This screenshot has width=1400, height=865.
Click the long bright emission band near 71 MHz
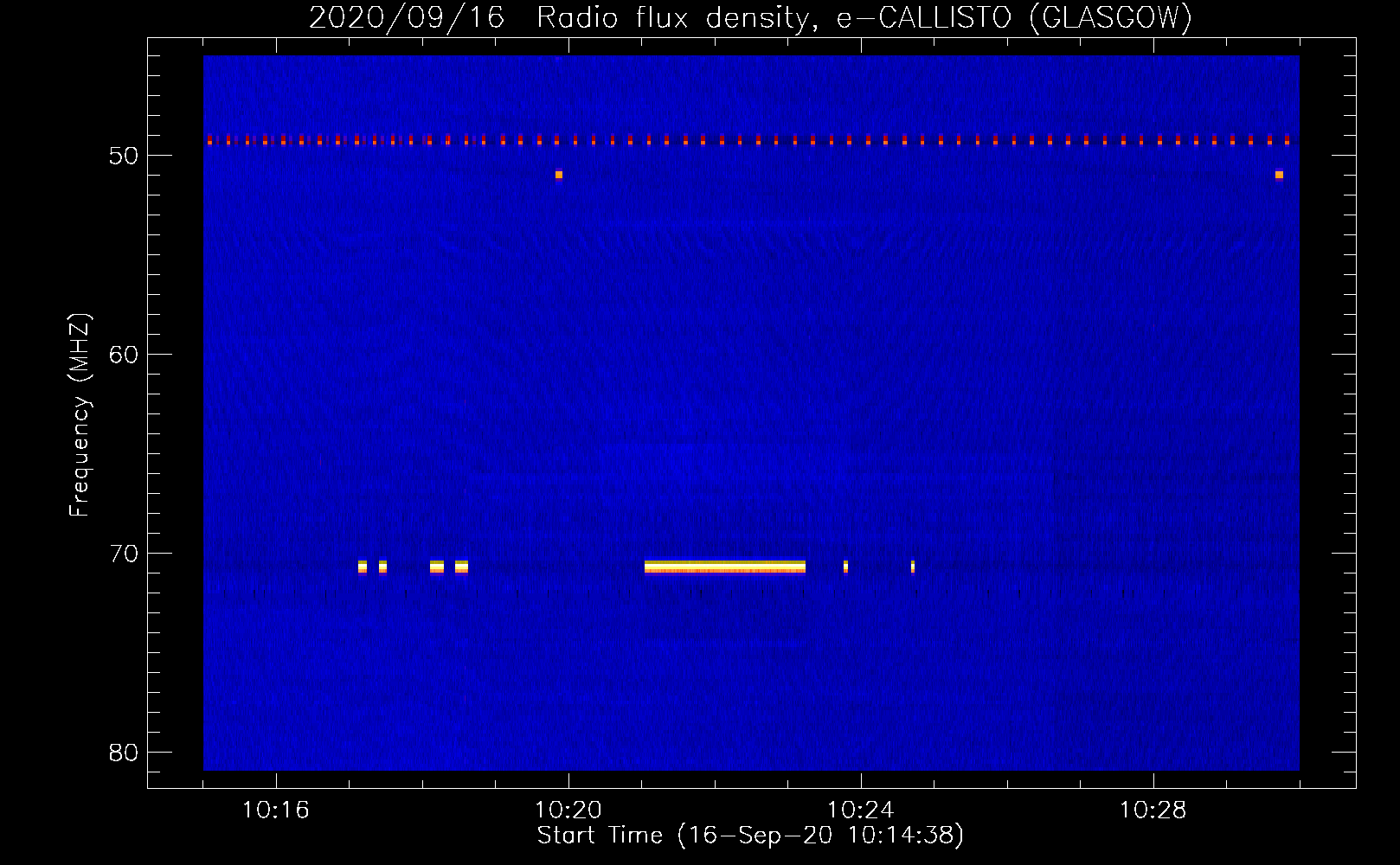click(x=725, y=567)
